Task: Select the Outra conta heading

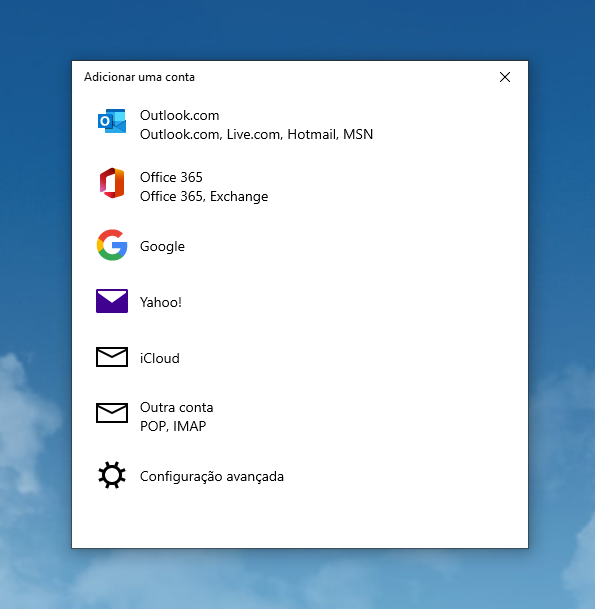Action: point(177,407)
